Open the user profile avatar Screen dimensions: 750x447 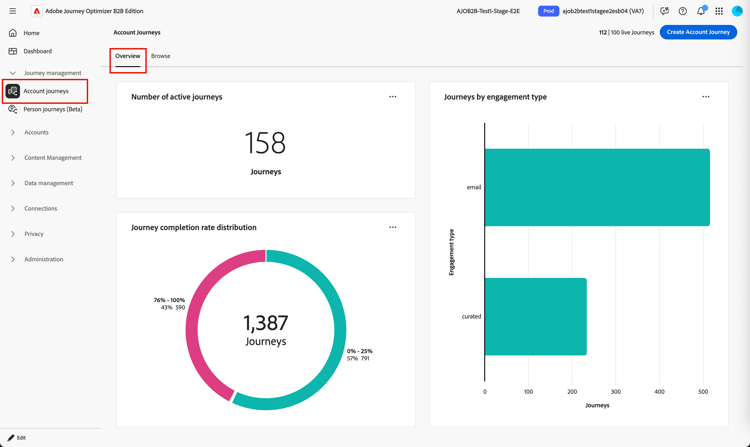[737, 11]
